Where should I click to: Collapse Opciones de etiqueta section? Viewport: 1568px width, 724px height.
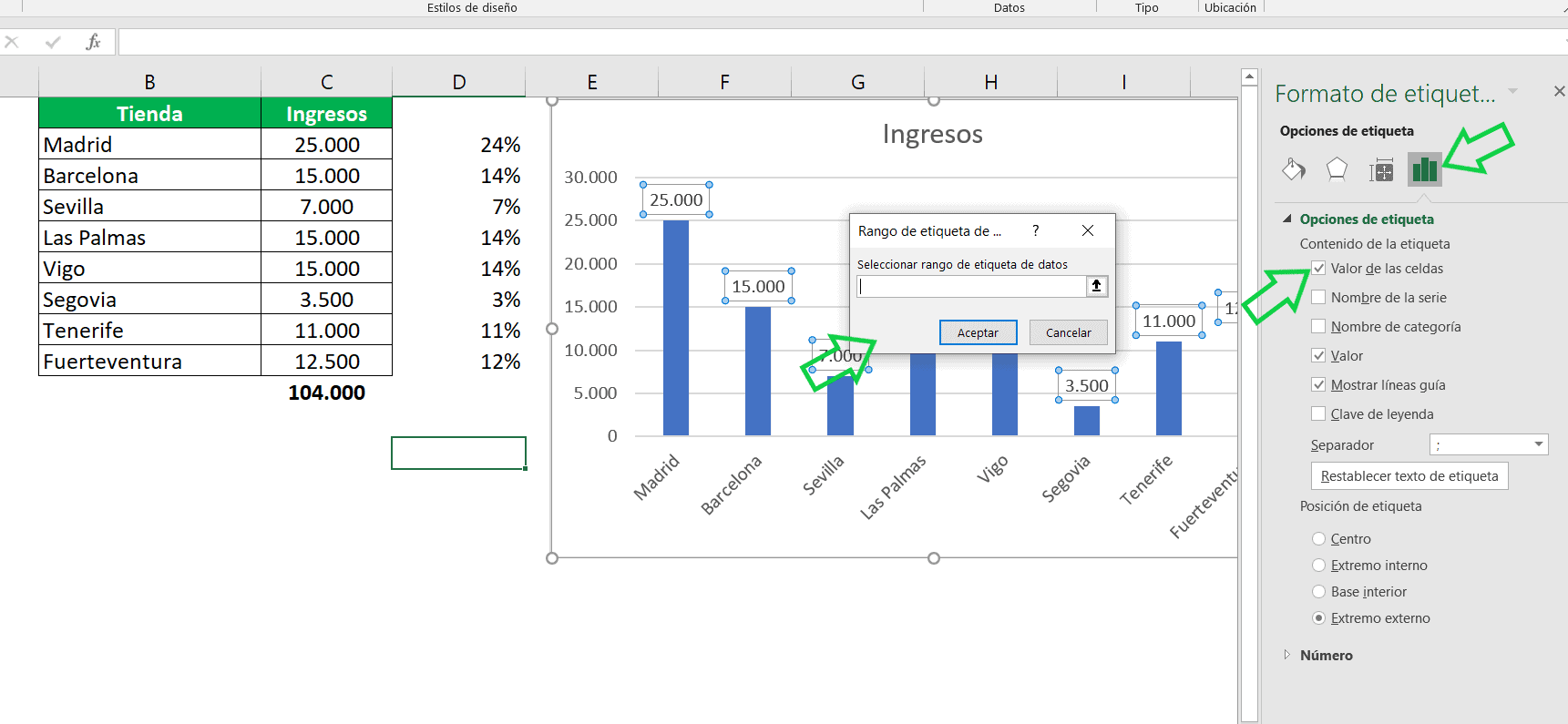[x=1287, y=219]
